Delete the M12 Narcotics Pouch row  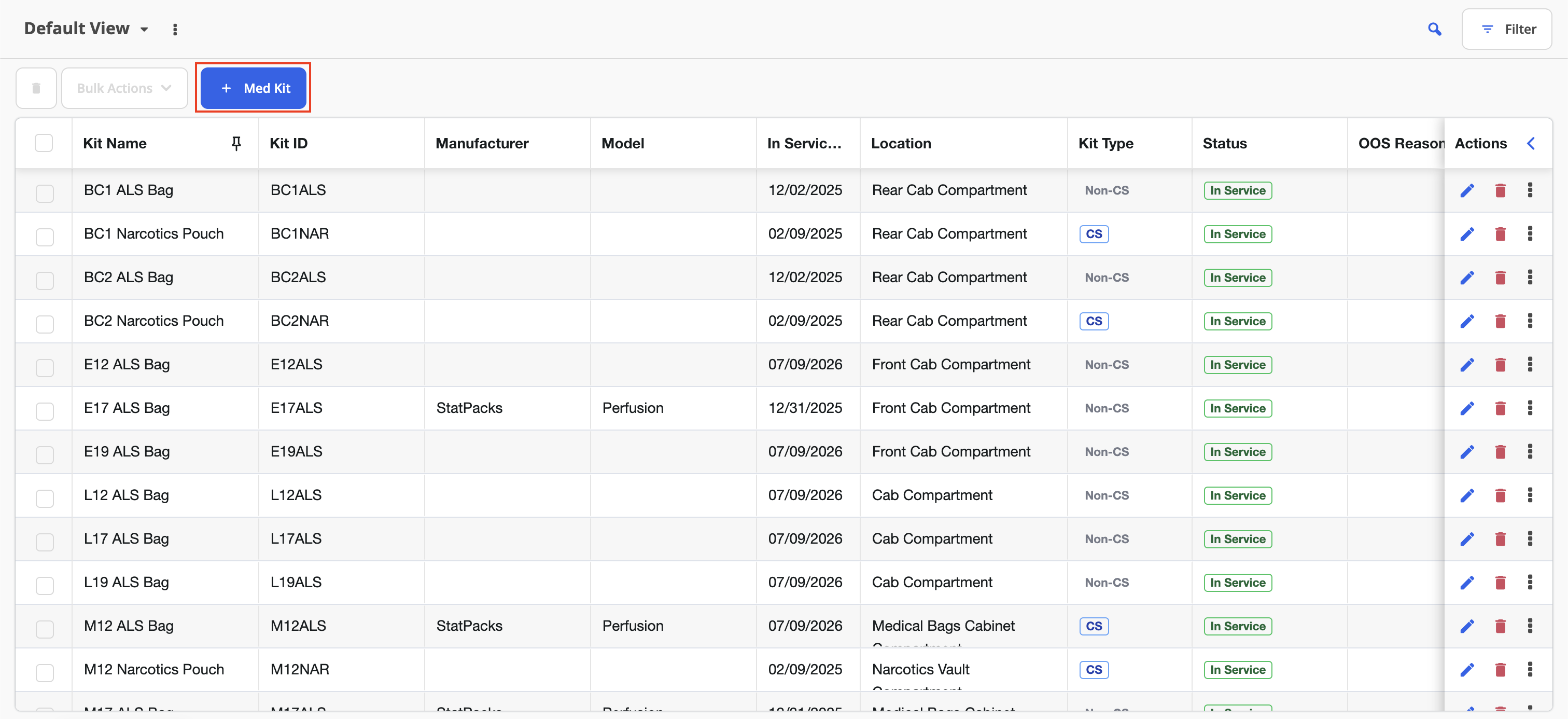(x=1501, y=670)
